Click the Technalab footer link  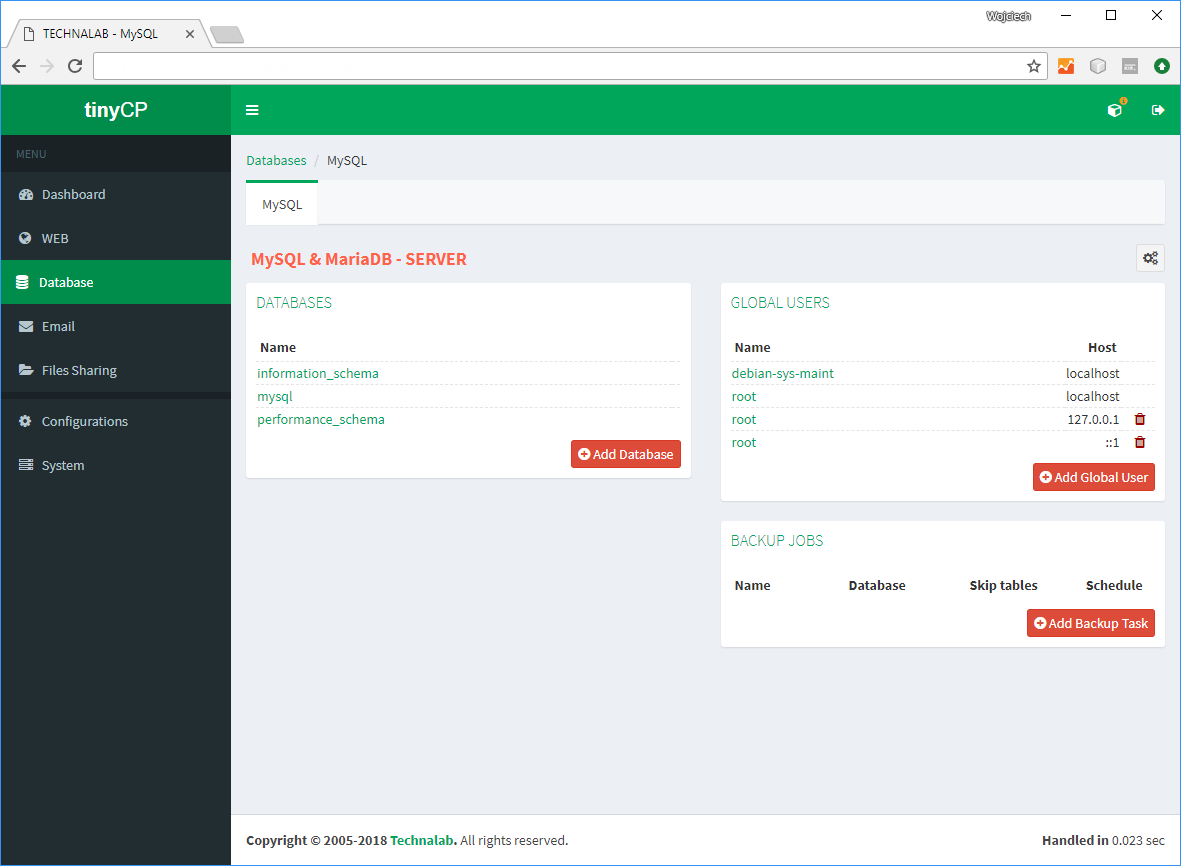pyautogui.click(x=423, y=840)
